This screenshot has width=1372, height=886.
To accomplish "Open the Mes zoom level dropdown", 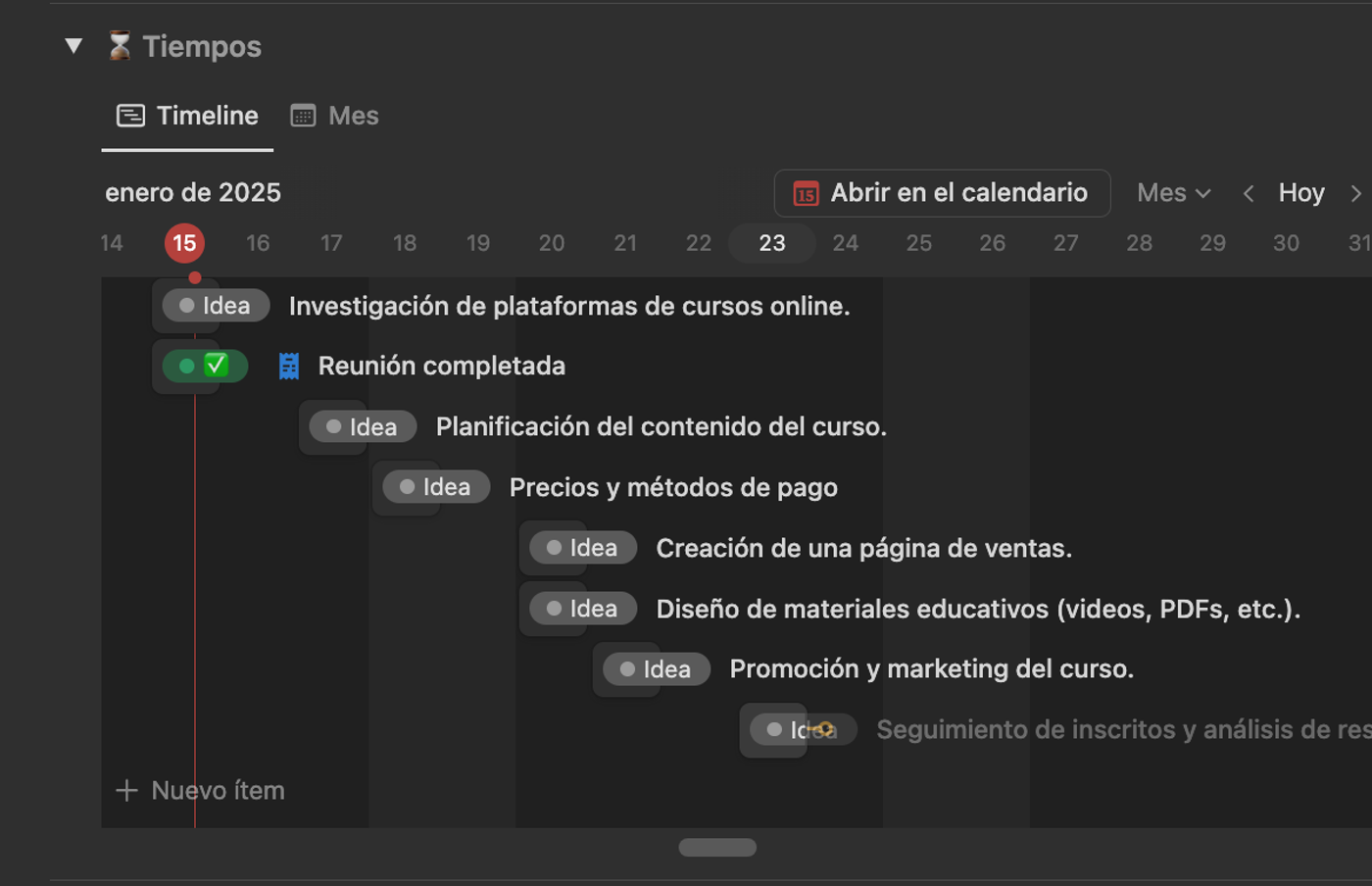I will [1173, 193].
